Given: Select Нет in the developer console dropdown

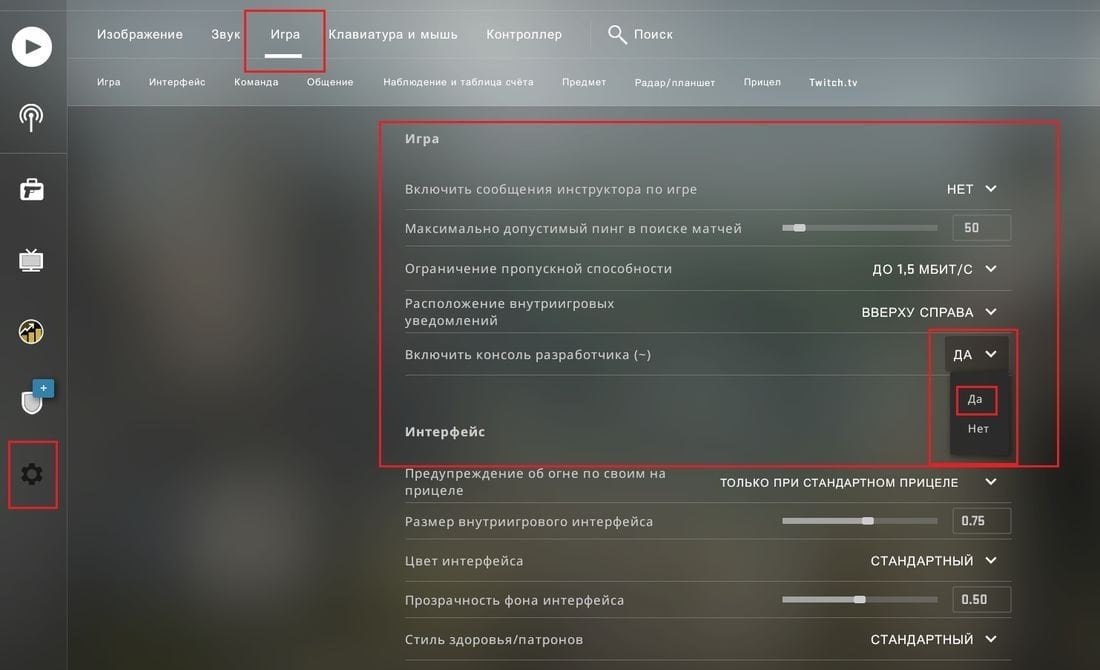Looking at the screenshot, I should pyautogui.click(x=978, y=429).
